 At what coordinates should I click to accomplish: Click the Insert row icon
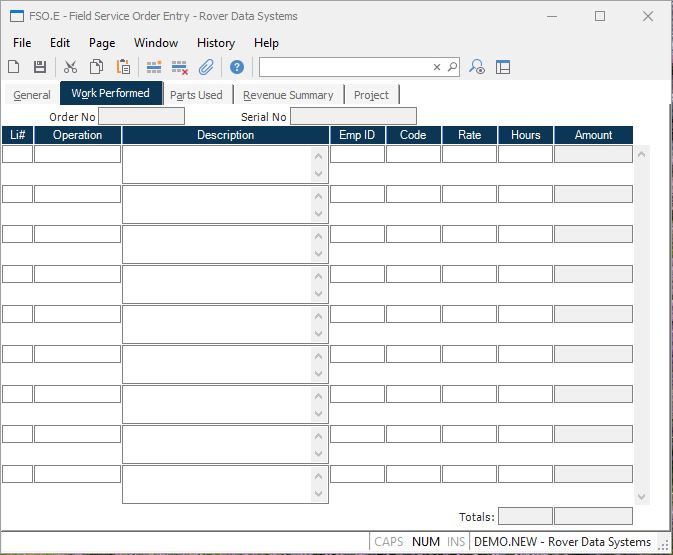(154, 67)
